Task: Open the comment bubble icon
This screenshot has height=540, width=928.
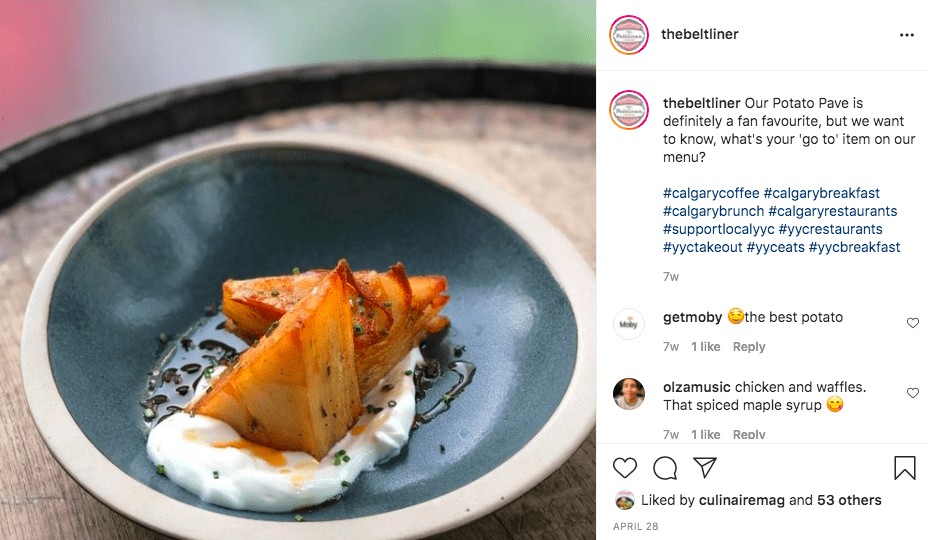Action: point(665,468)
